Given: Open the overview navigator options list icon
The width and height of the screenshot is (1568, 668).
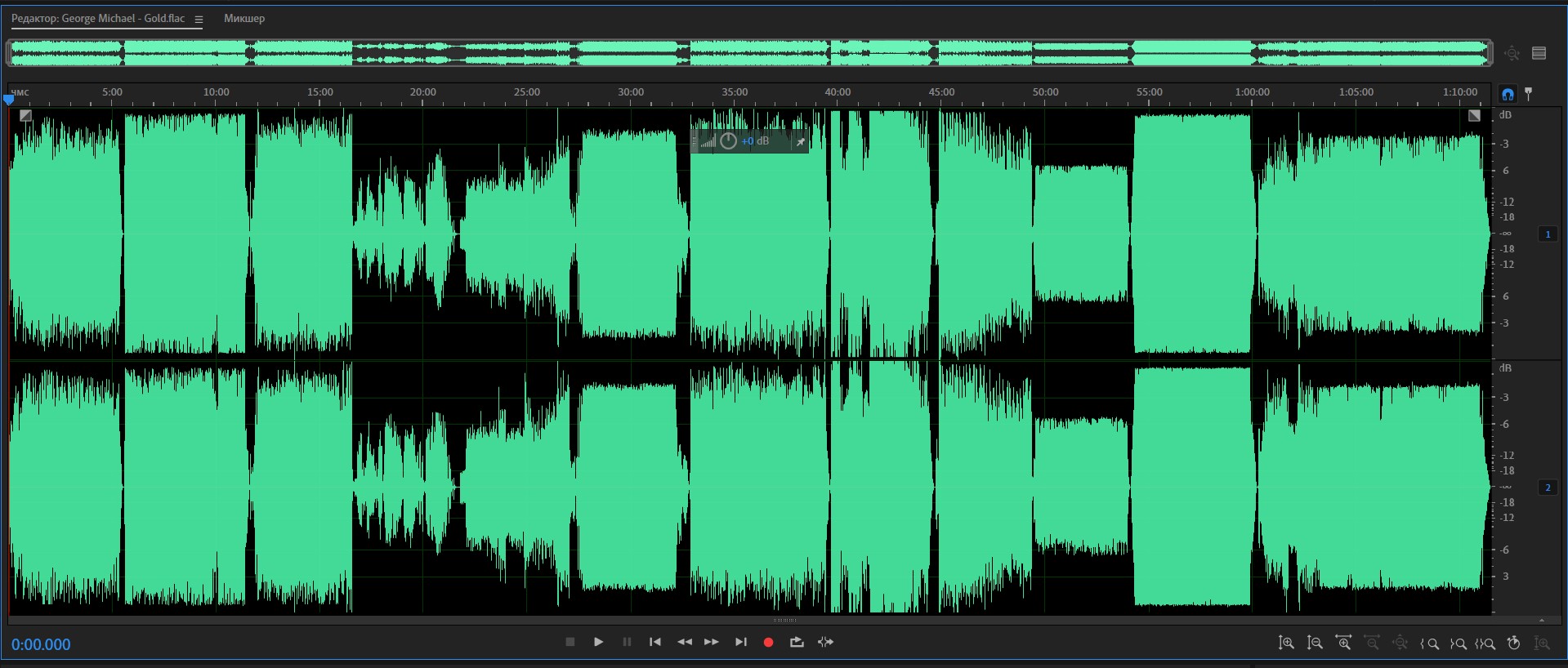Looking at the screenshot, I should (1539, 53).
